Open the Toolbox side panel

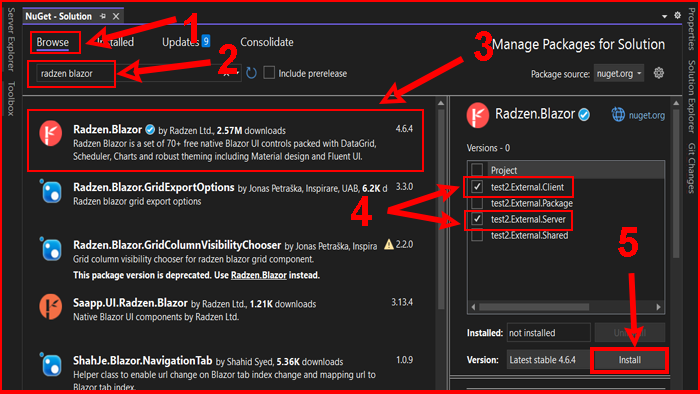[x=11, y=98]
